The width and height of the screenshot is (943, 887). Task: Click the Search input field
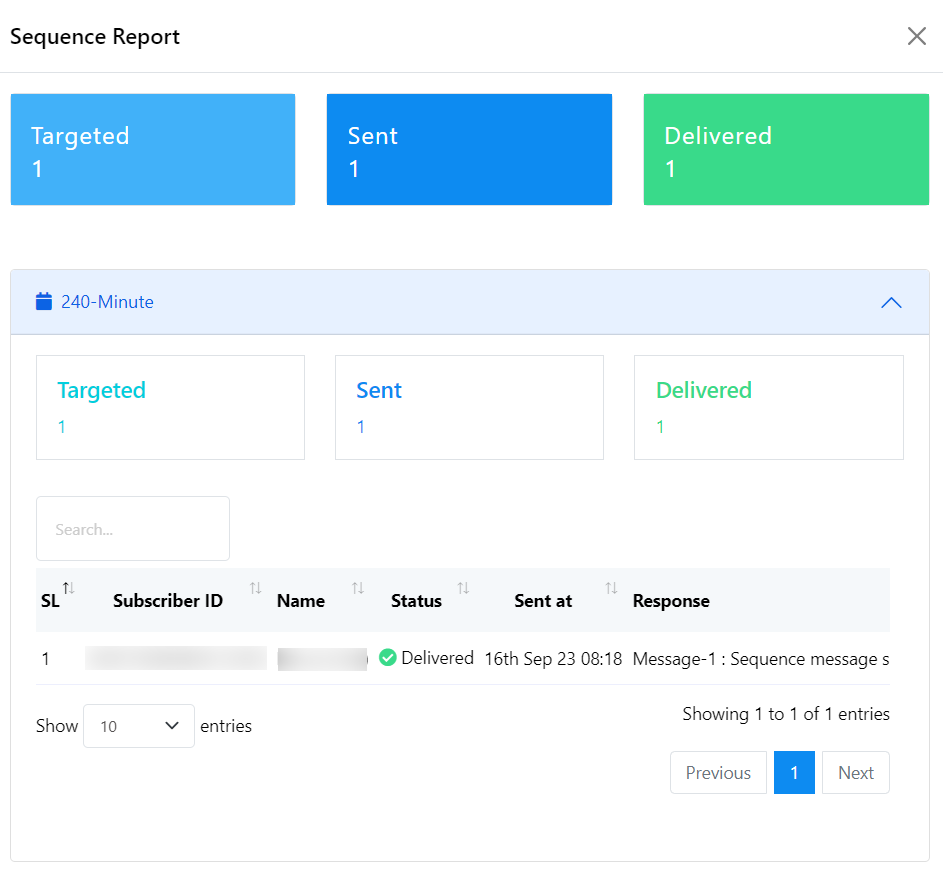[x=133, y=529]
